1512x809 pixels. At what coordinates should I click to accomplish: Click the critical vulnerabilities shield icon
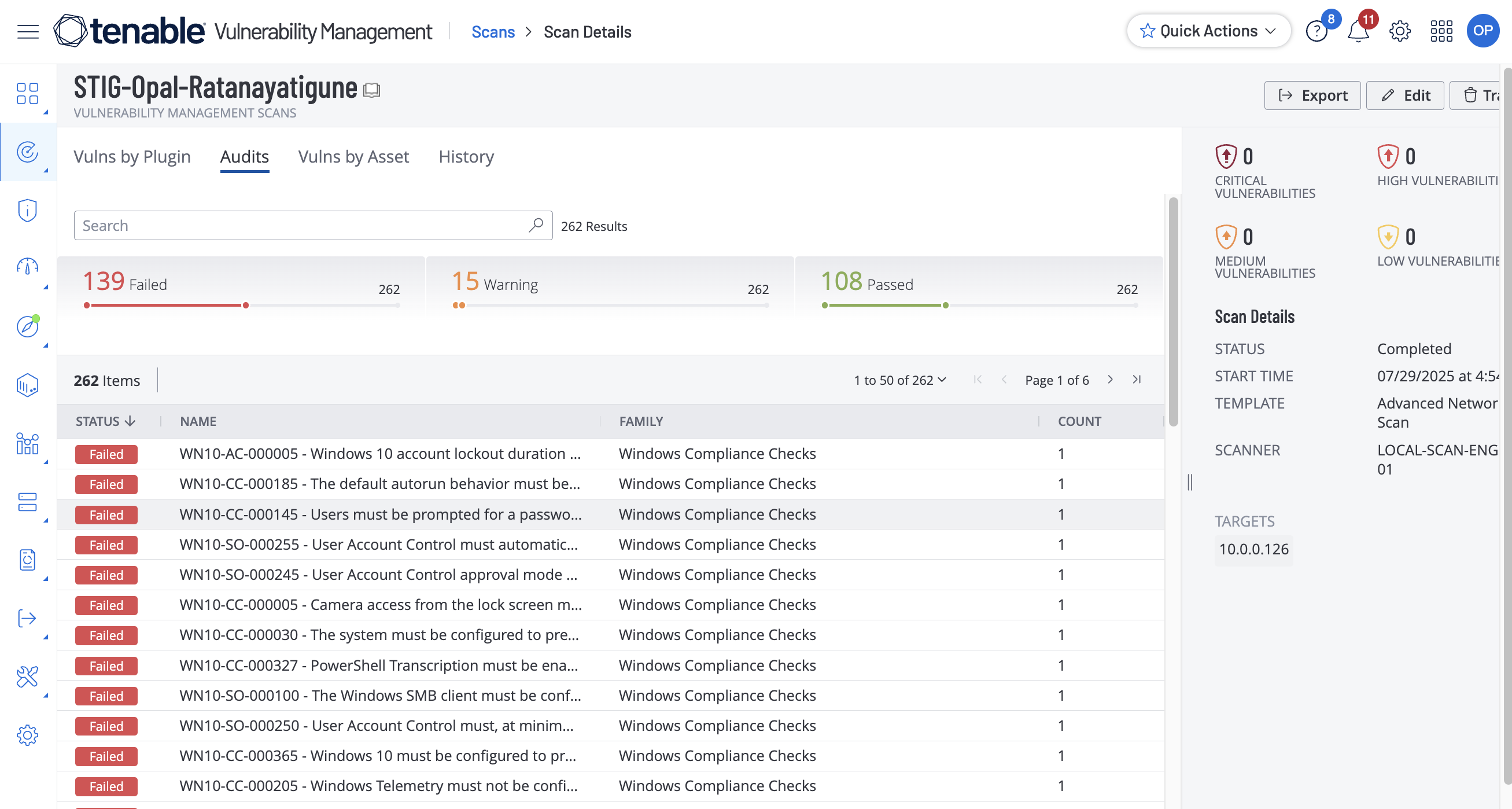[1226, 157]
